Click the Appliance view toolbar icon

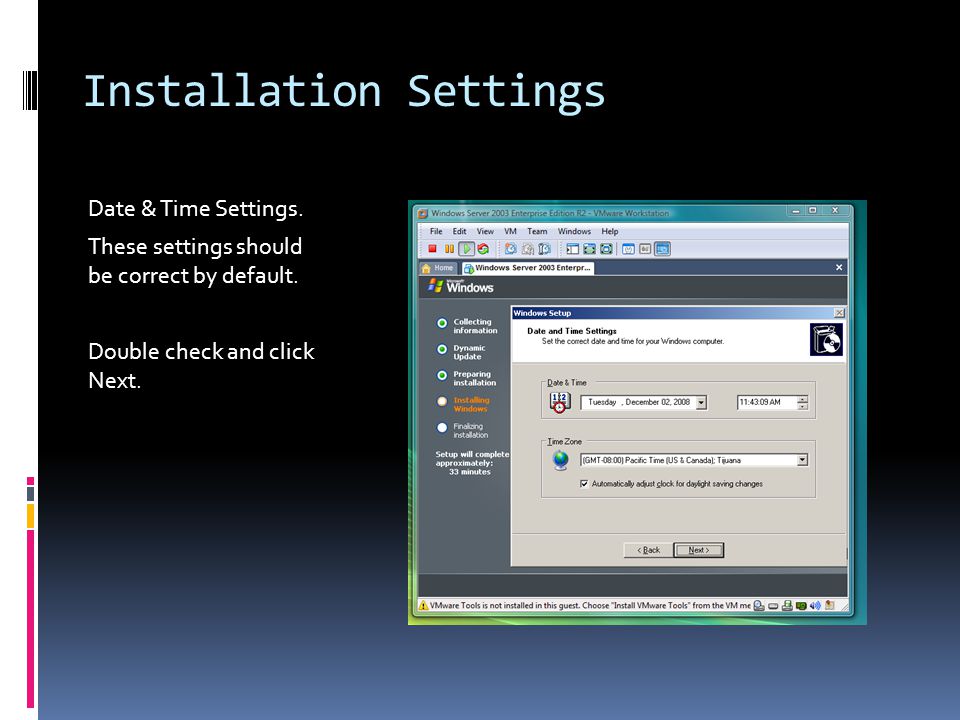pos(645,249)
